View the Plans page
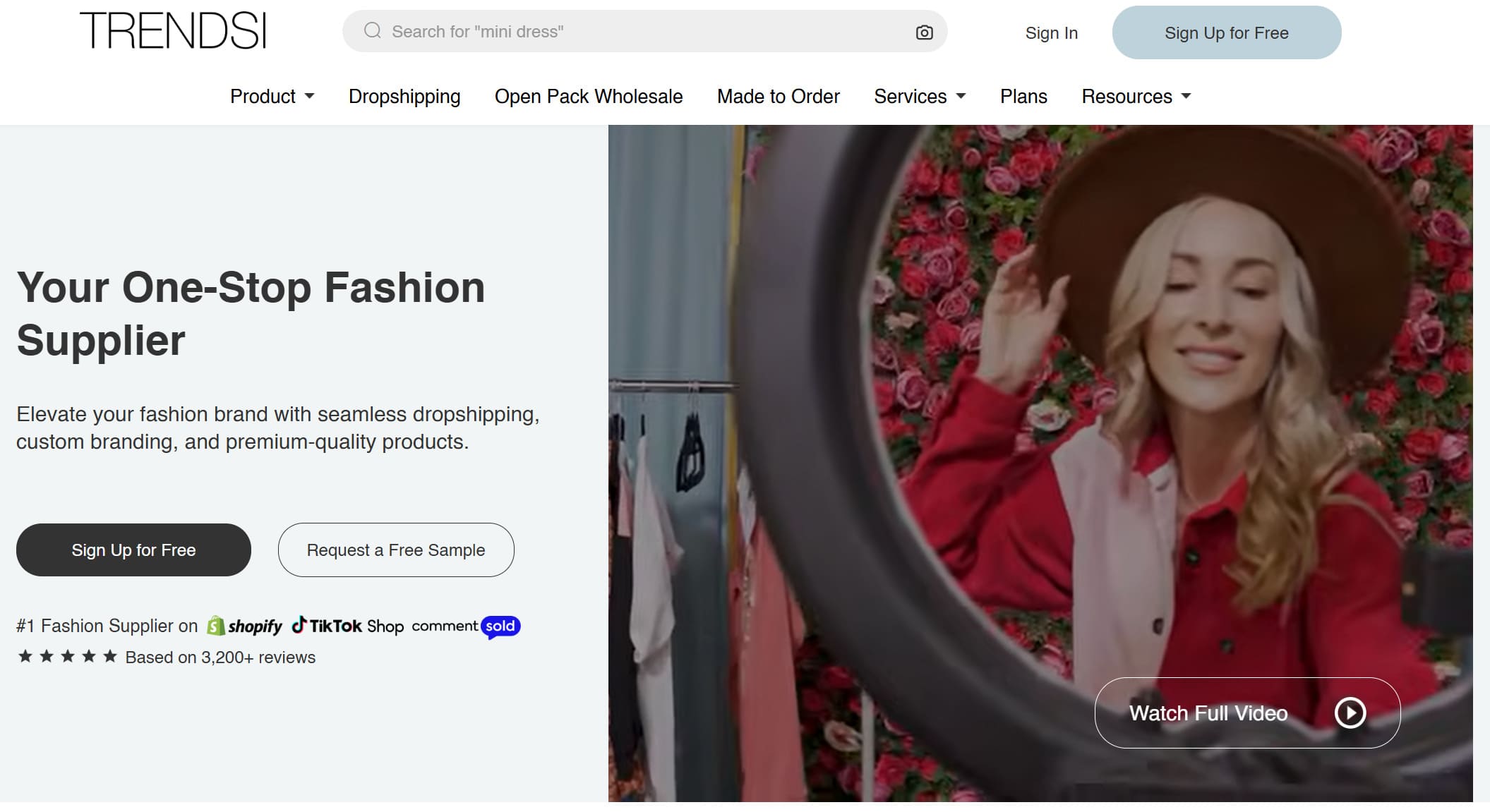The width and height of the screenshot is (1490, 812). (1023, 96)
